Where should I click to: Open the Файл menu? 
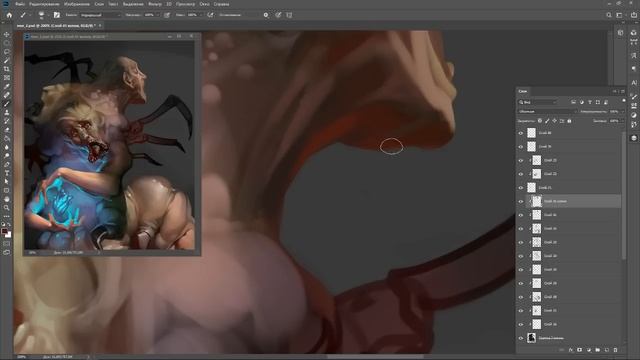point(20,4)
